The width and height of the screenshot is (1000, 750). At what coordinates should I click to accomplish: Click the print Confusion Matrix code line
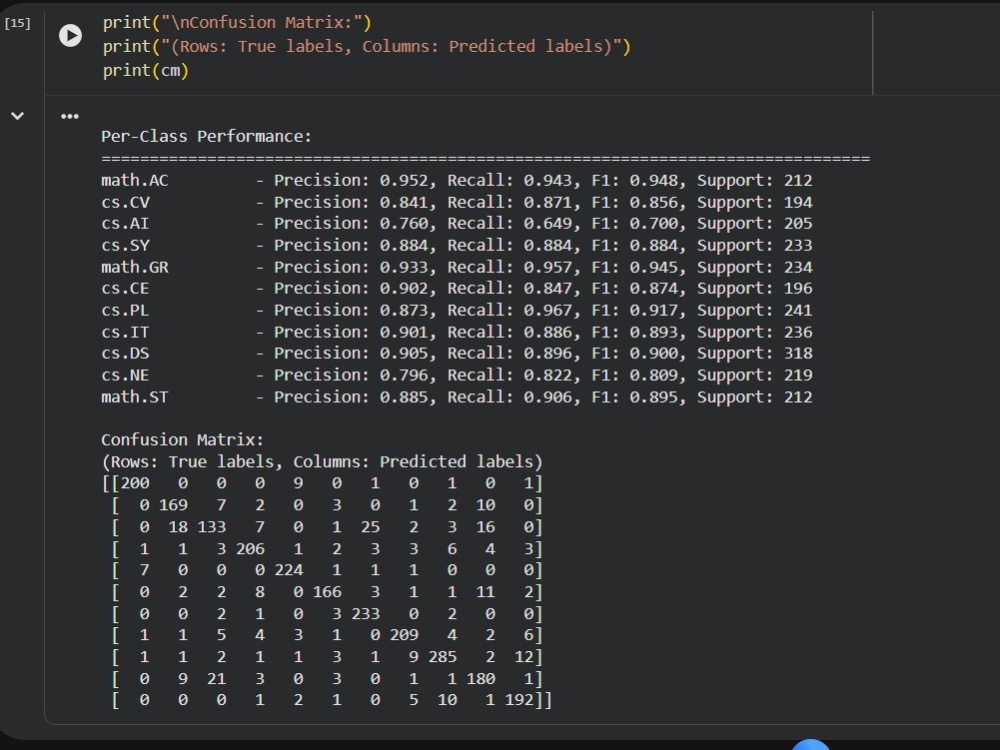(x=237, y=22)
